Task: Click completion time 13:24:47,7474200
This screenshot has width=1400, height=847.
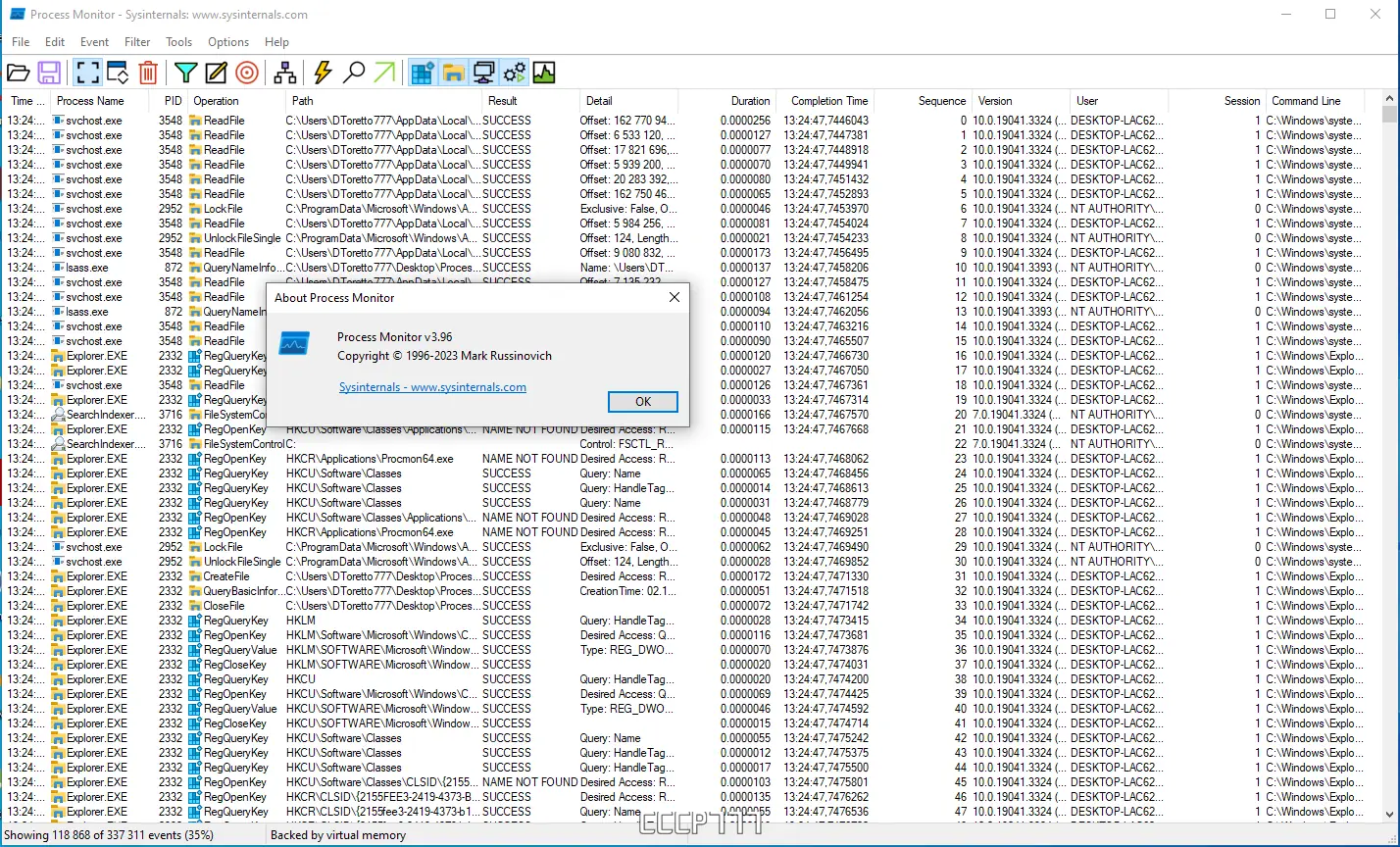Action: pyautogui.click(x=825, y=679)
